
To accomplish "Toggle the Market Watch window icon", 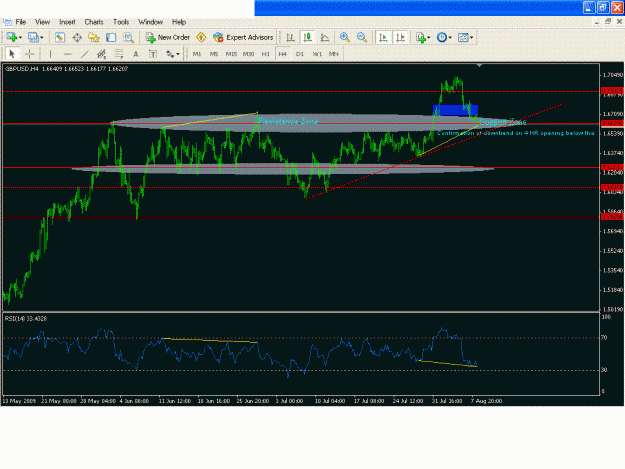I will click(60, 37).
